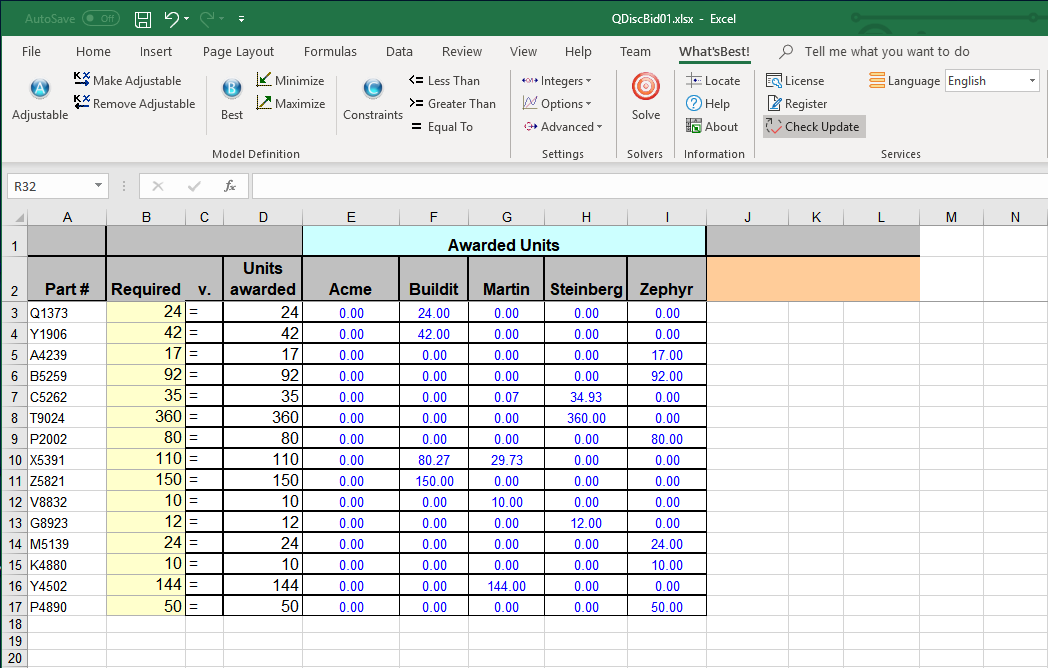Open the File tab

click(31, 51)
